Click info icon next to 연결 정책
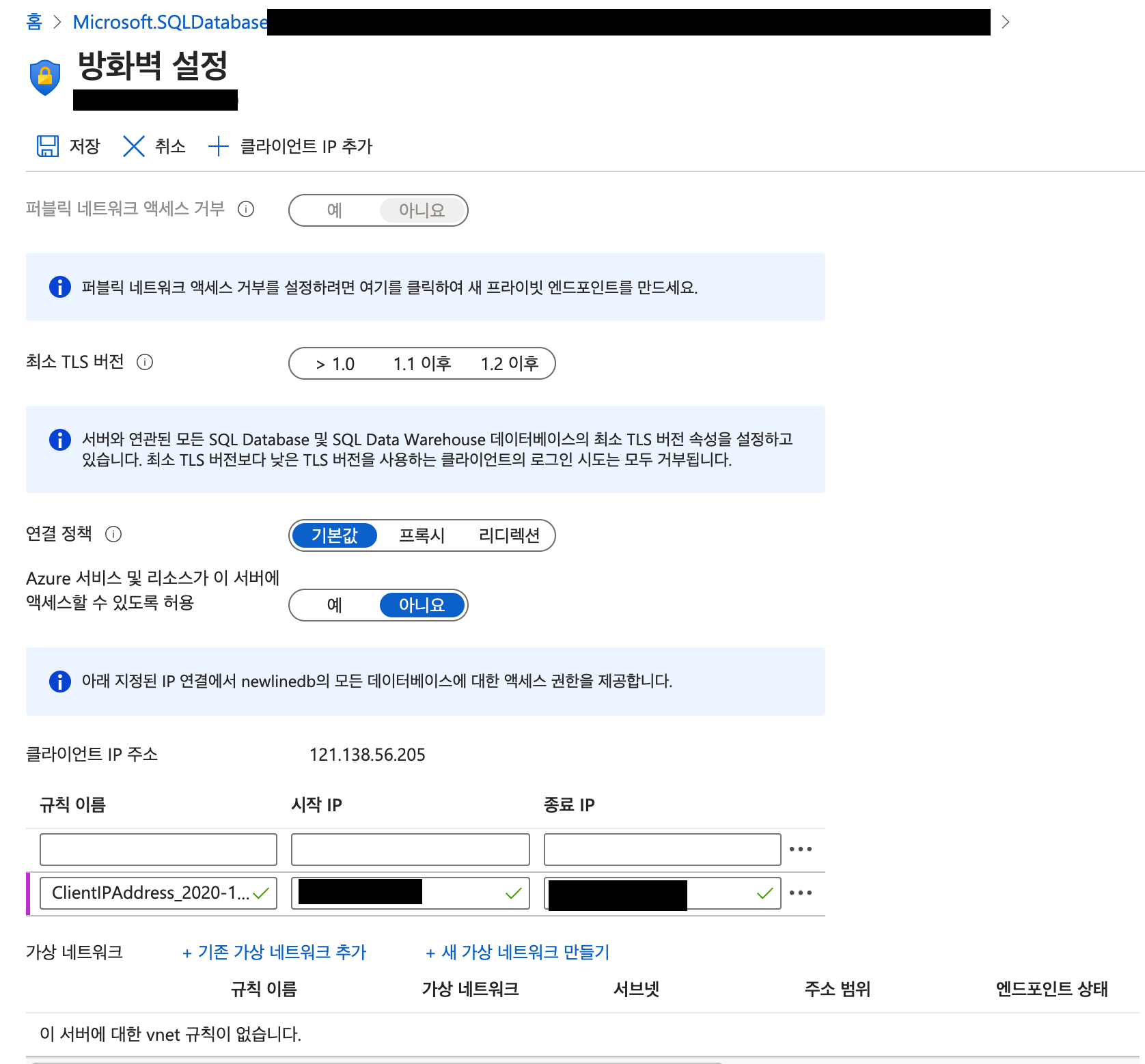Viewport: 1145px width, 1064px height. (113, 534)
